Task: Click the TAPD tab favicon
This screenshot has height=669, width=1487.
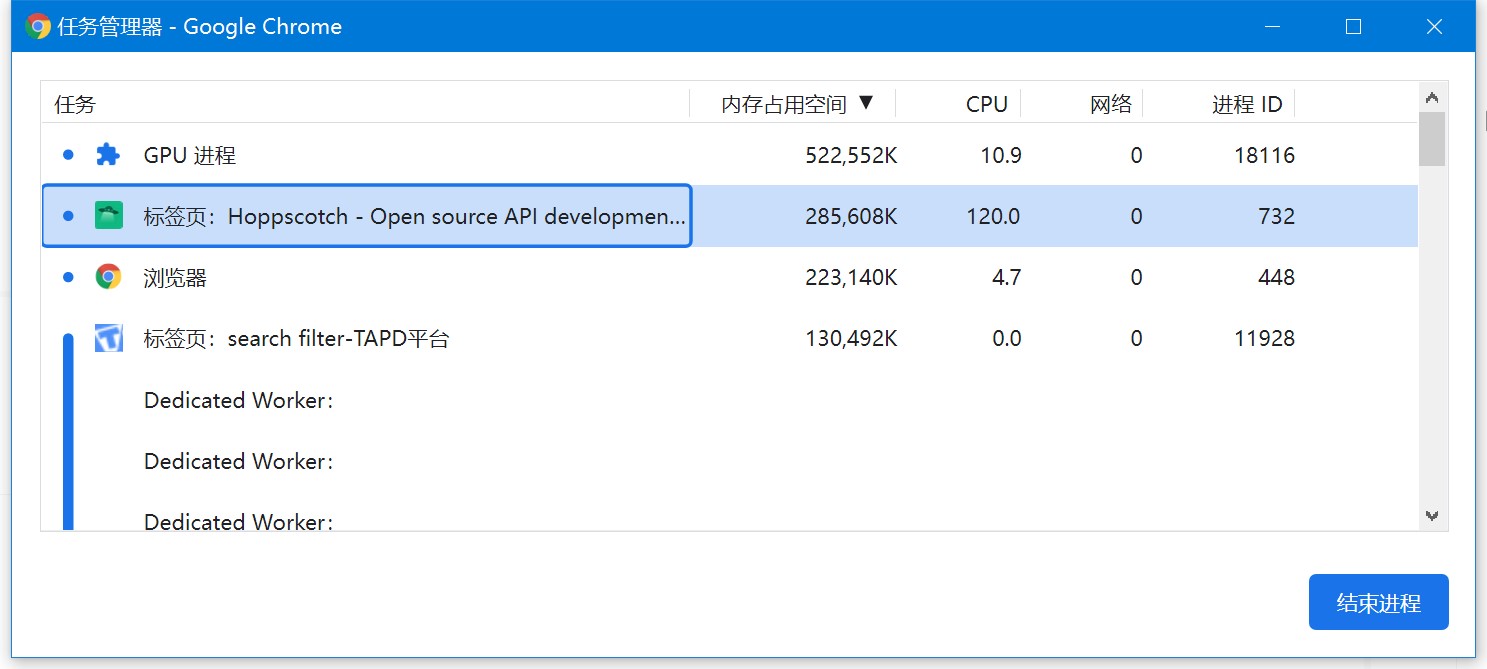Action: (108, 338)
